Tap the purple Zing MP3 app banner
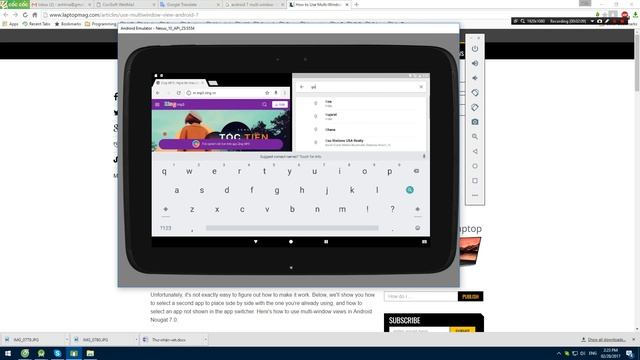This screenshot has width=640, height=360. [x=221, y=144]
